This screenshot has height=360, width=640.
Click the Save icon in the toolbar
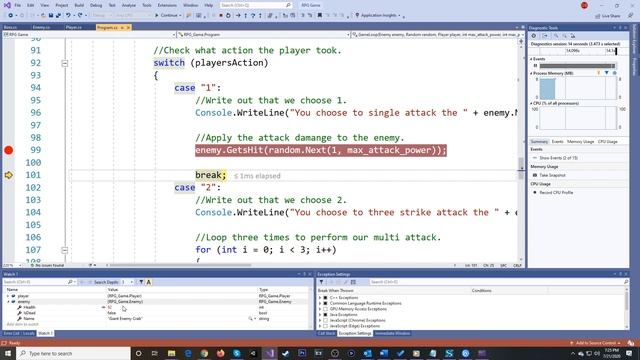point(51,16)
